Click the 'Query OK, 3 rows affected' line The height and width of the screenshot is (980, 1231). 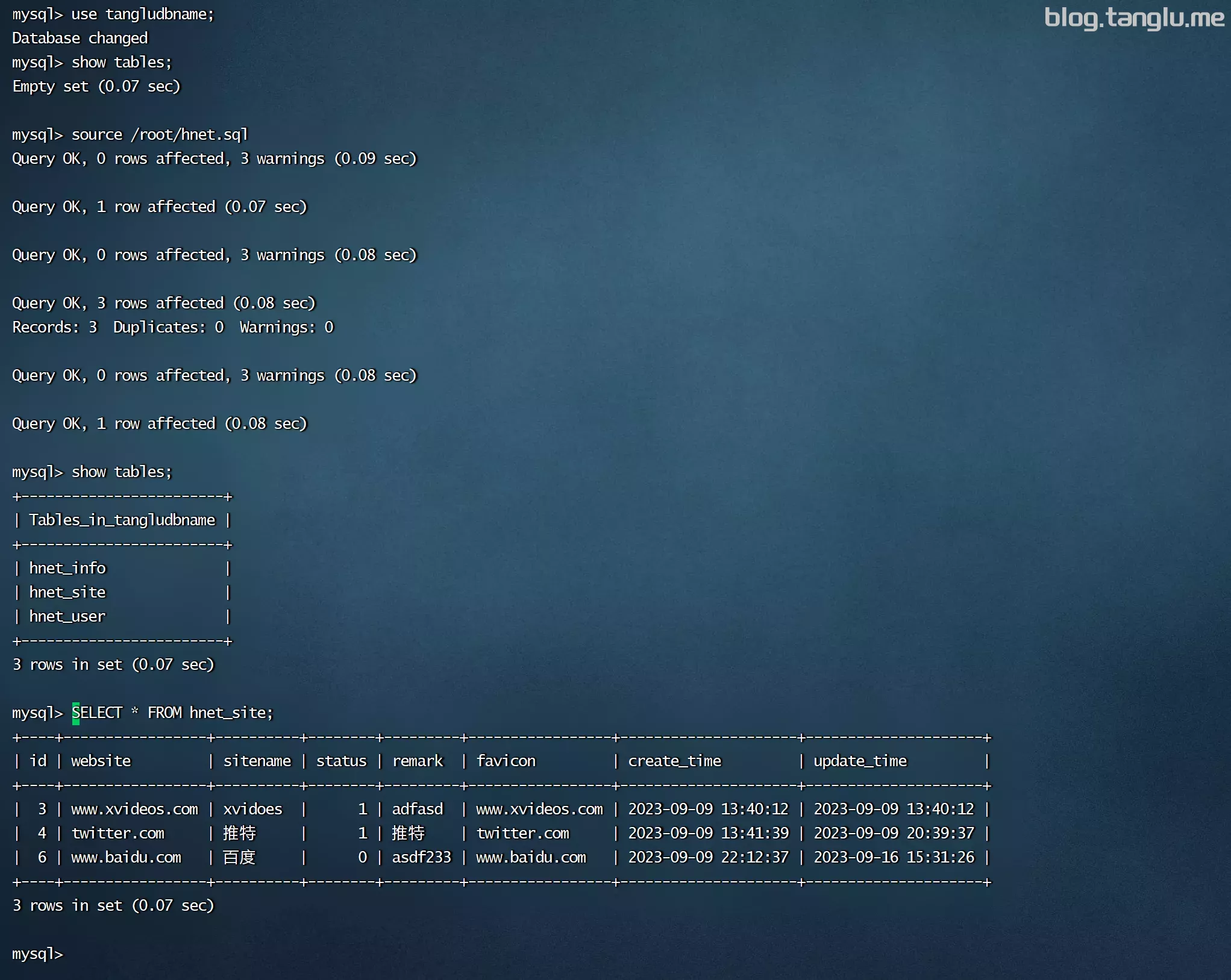pyautogui.click(x=164, y=304)
